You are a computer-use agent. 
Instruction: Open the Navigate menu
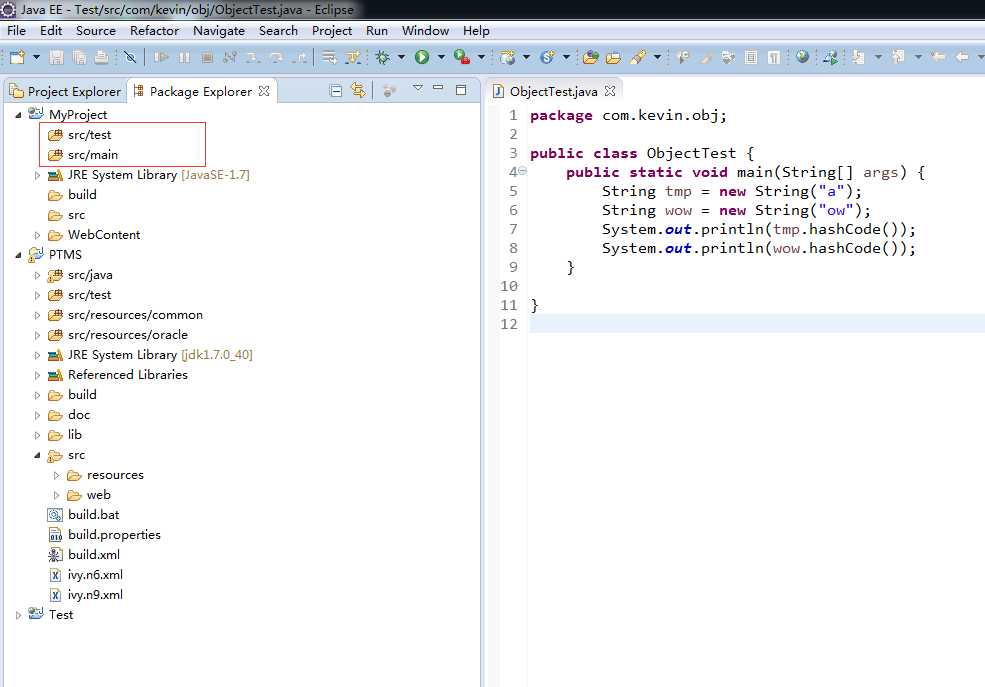[219, 31]
